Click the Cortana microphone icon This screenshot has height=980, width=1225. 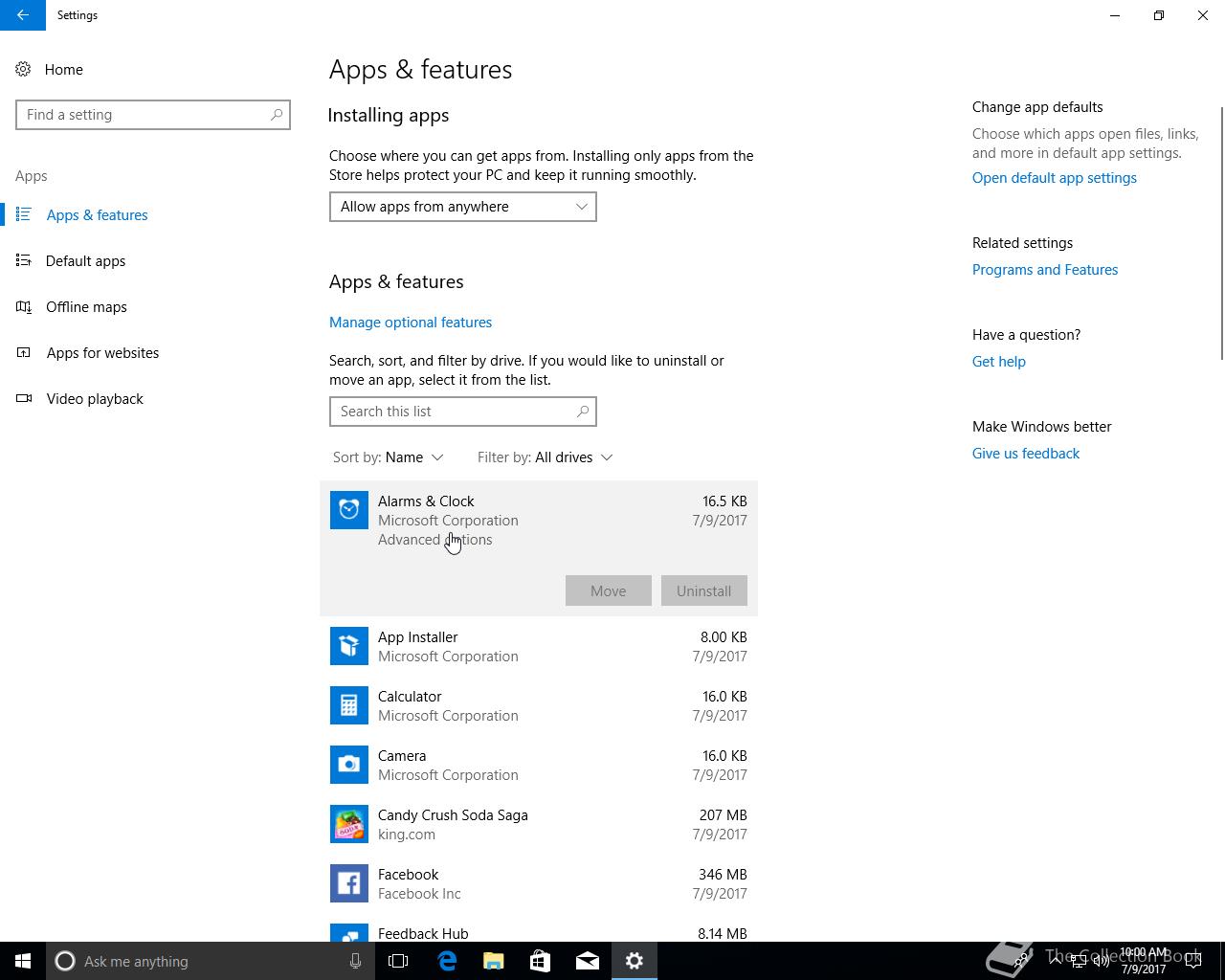pyautogui.click(x=355, y=961)
